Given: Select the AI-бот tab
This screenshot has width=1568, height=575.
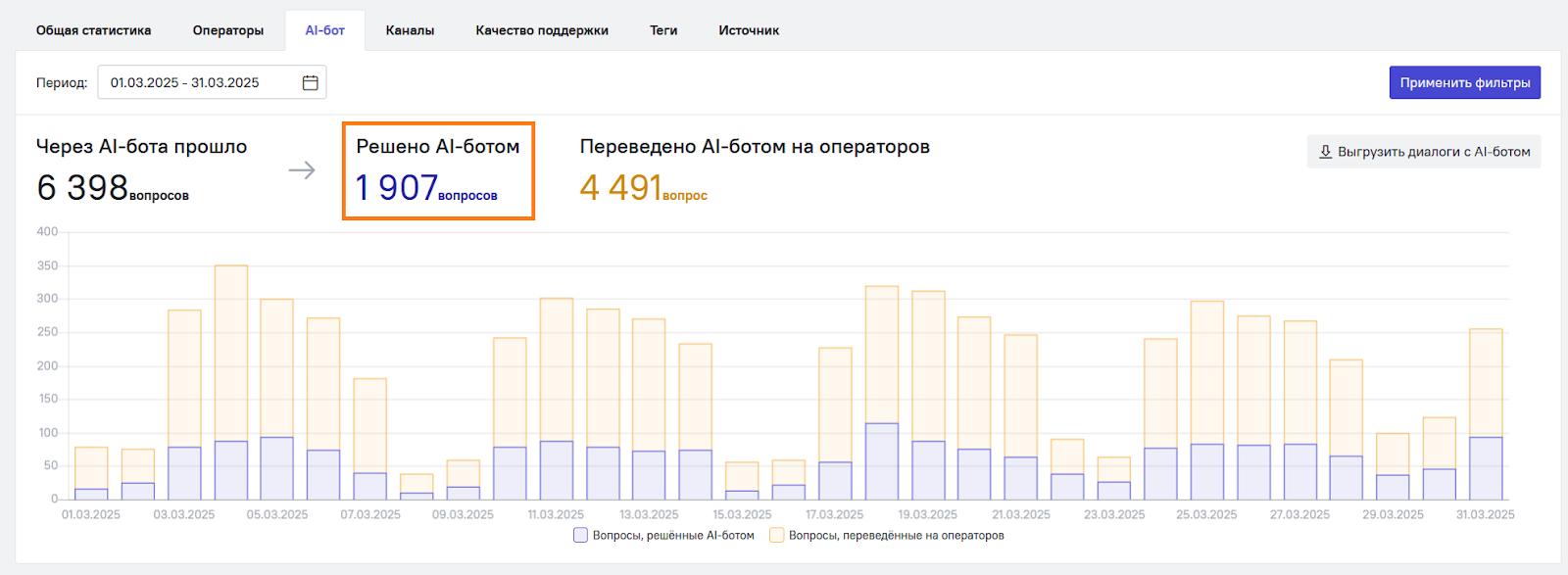Looking at the screenshot, I should pos(325,30).
